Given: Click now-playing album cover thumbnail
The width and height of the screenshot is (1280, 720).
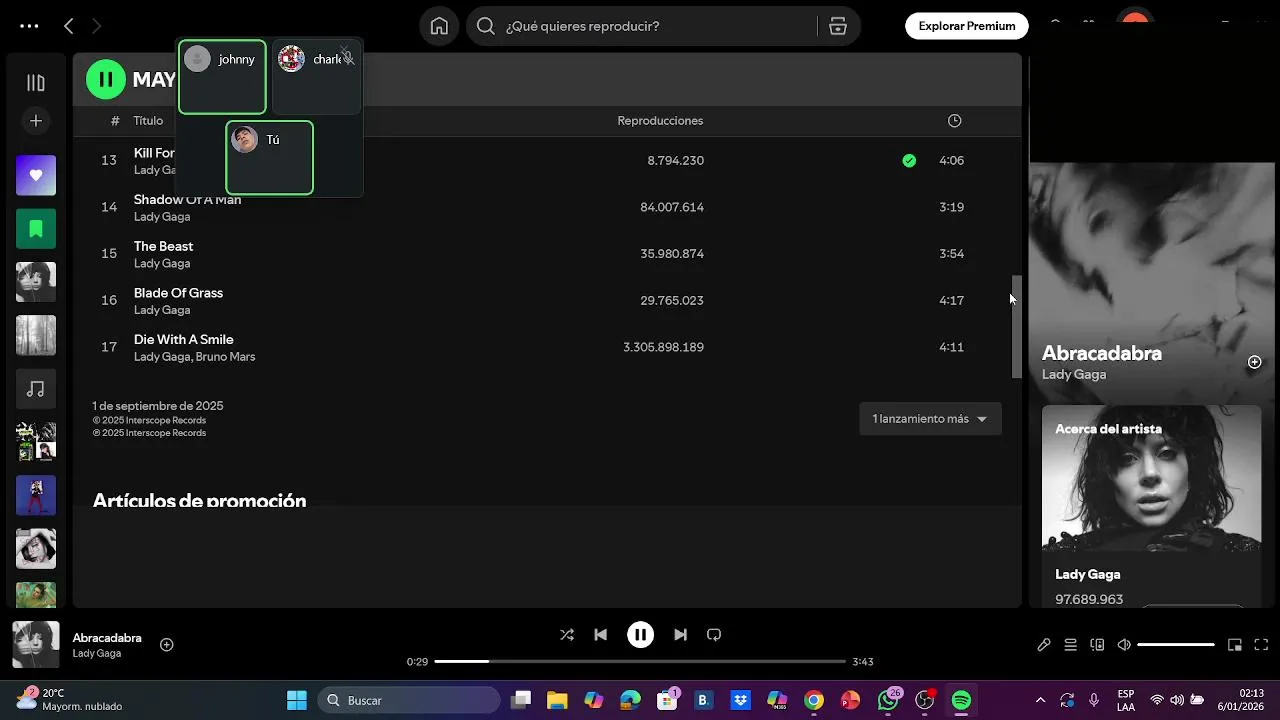Looking at the screenshot, I should [36, 645].
